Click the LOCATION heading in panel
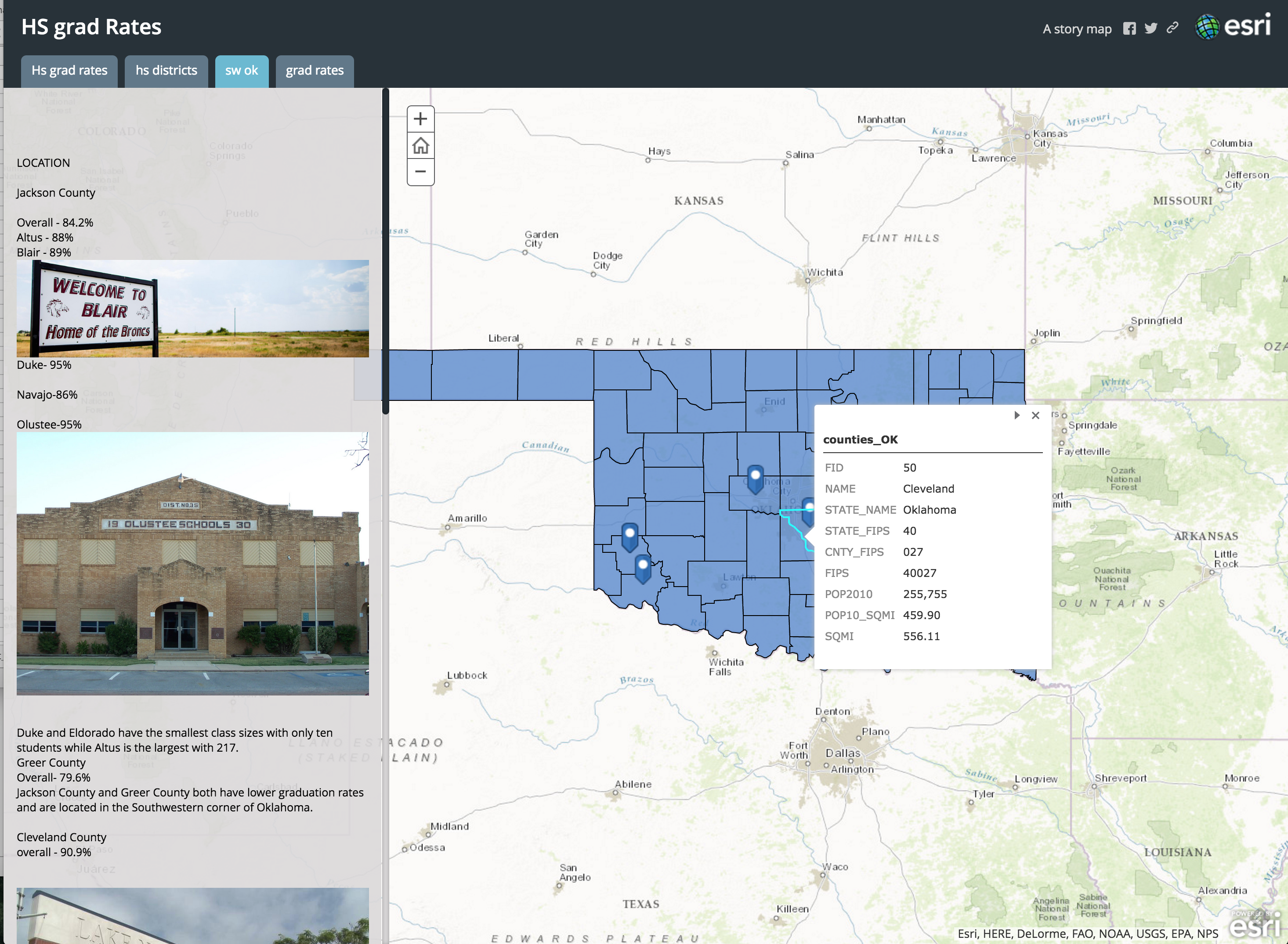1288x944 pixels. tap(43, 163)
